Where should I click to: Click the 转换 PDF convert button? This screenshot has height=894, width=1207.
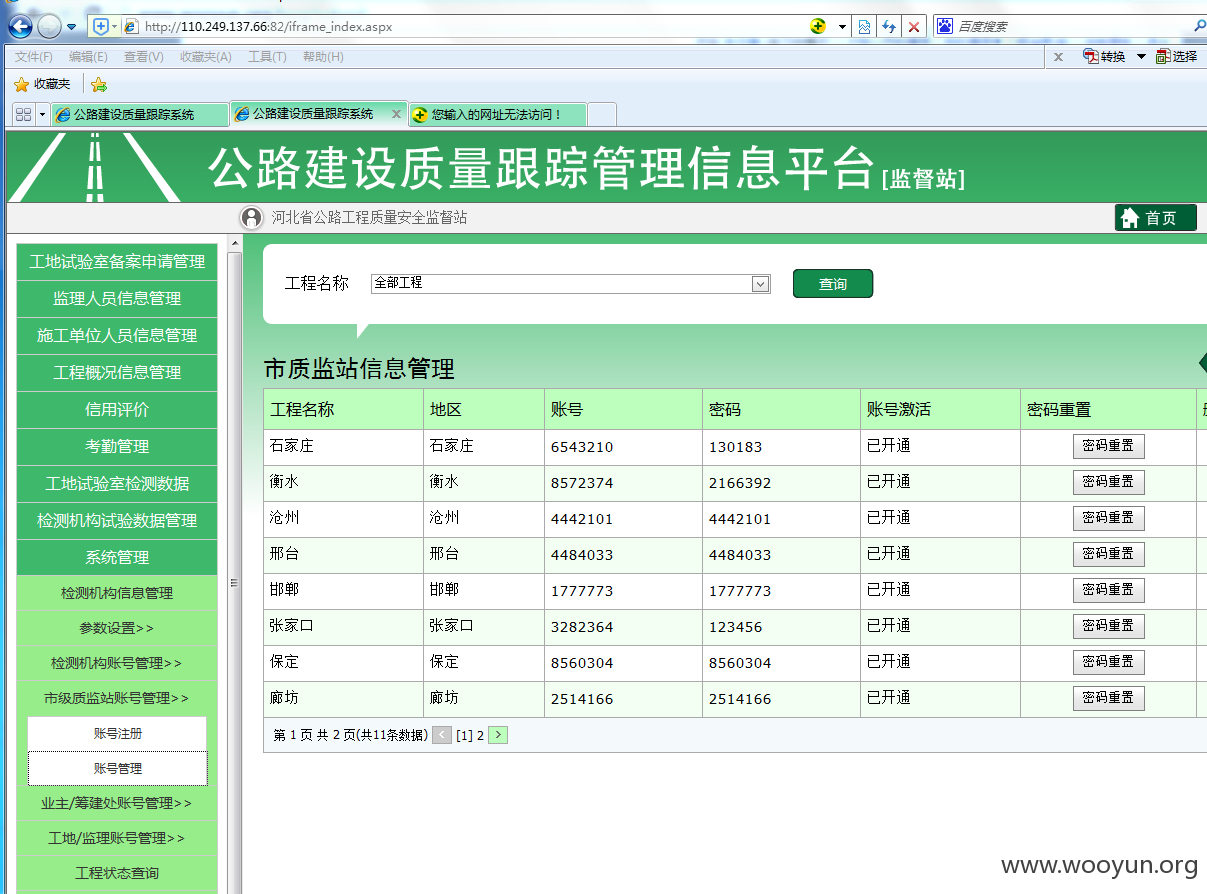[x=1104, y=57]
